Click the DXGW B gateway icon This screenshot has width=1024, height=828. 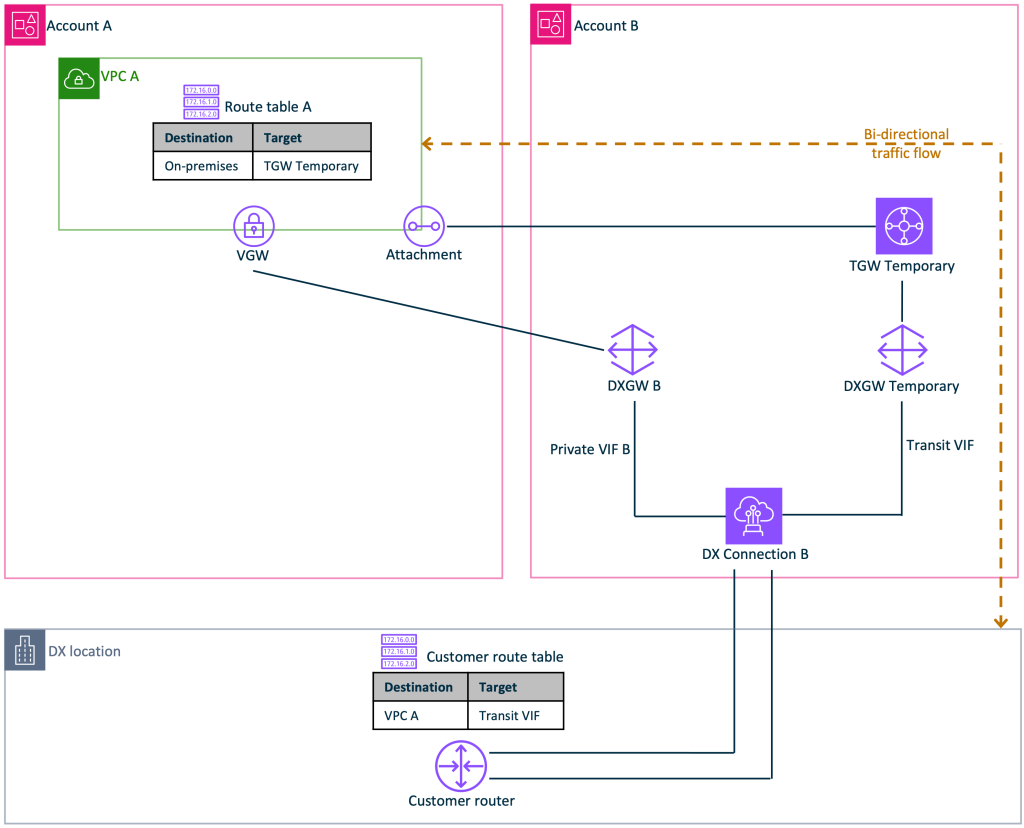[x=631, y=350]
